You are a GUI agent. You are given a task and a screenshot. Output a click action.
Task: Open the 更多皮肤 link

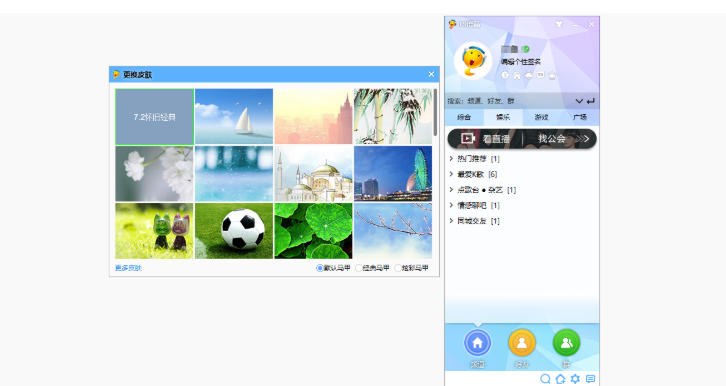pyautogui.click(x=128, y=268)
